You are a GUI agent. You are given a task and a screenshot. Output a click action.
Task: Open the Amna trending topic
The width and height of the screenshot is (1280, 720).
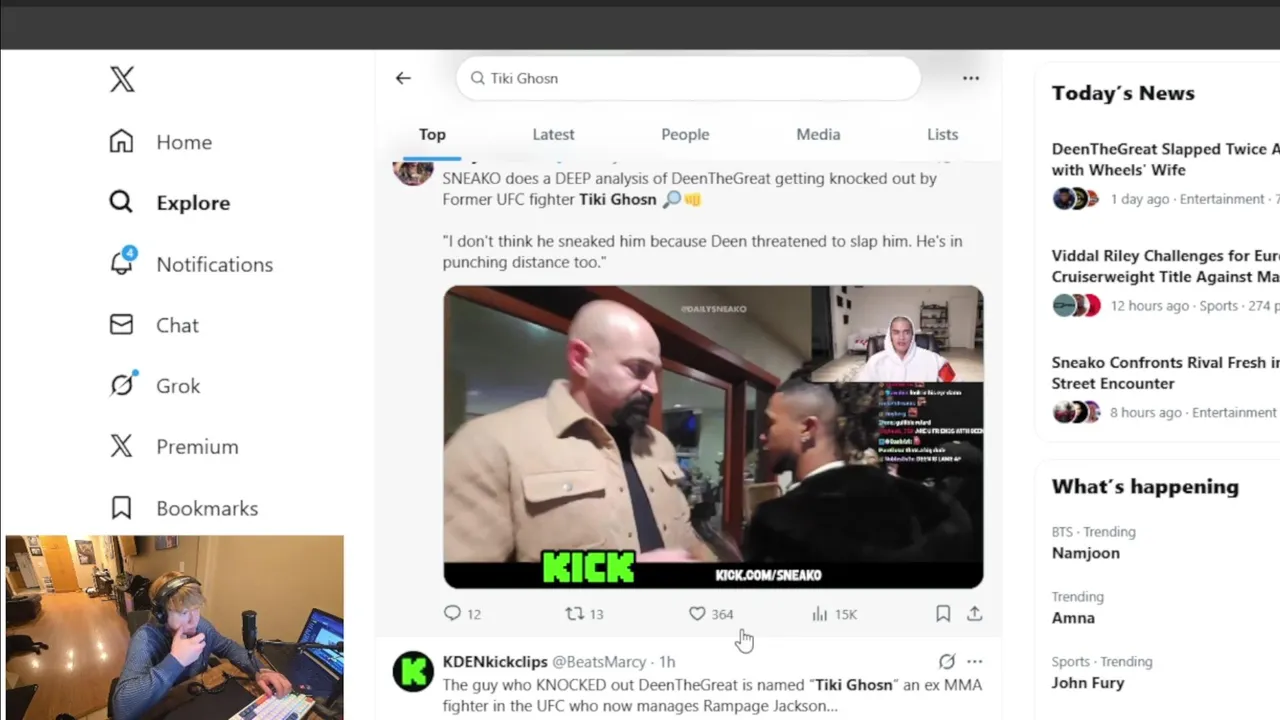tap(1073, 618)
